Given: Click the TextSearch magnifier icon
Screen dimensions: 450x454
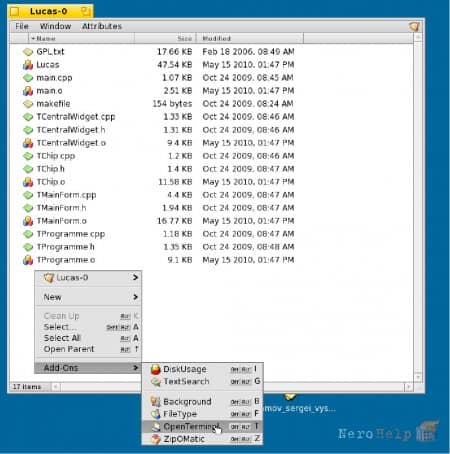Looking at the screenshot, I should 156,381.
